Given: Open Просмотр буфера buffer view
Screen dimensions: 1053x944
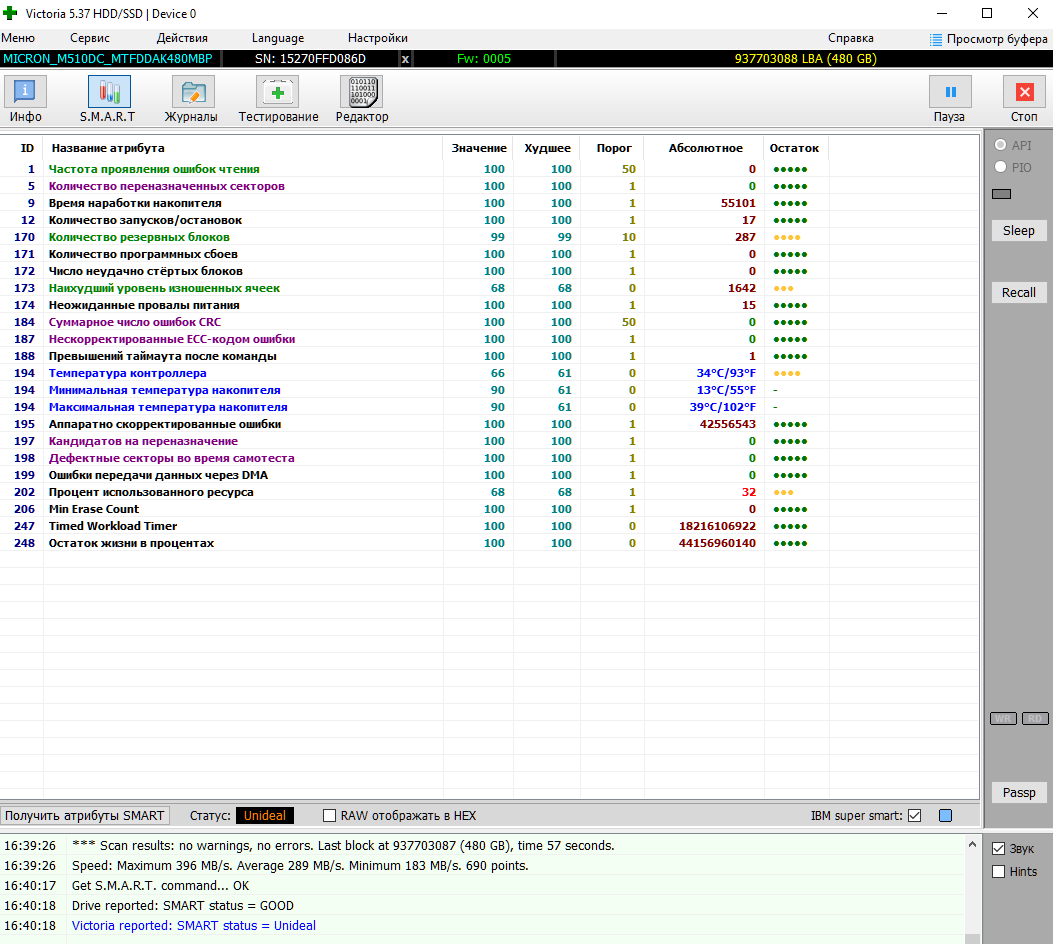Looking at the screenshot, I should pyautogui.click(x=989, y=39).
